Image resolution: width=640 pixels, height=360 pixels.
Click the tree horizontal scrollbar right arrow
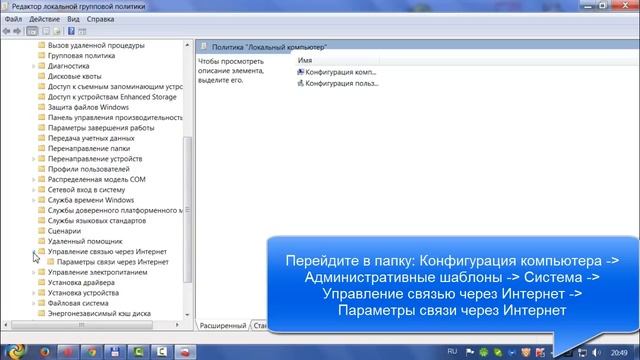[177, 325]
